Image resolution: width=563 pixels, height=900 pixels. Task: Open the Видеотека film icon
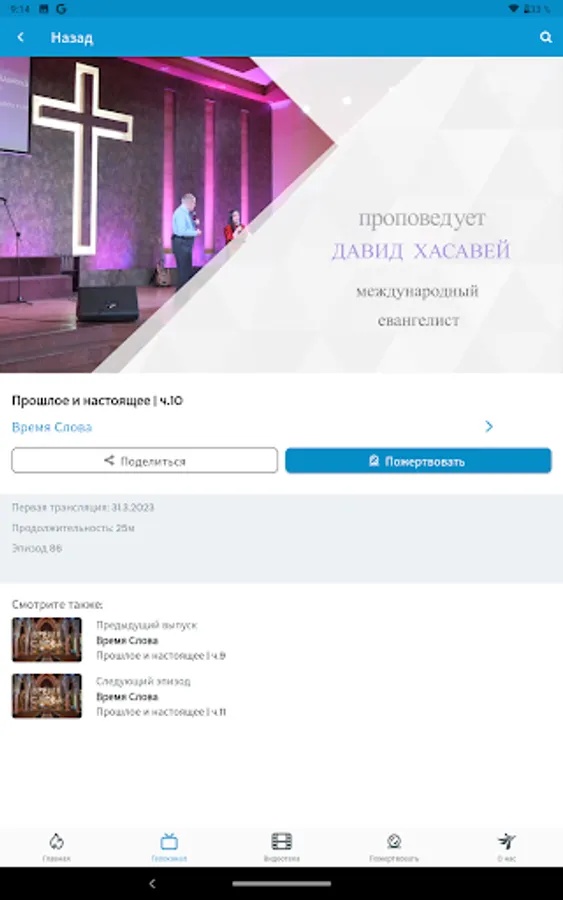(281, 841)
